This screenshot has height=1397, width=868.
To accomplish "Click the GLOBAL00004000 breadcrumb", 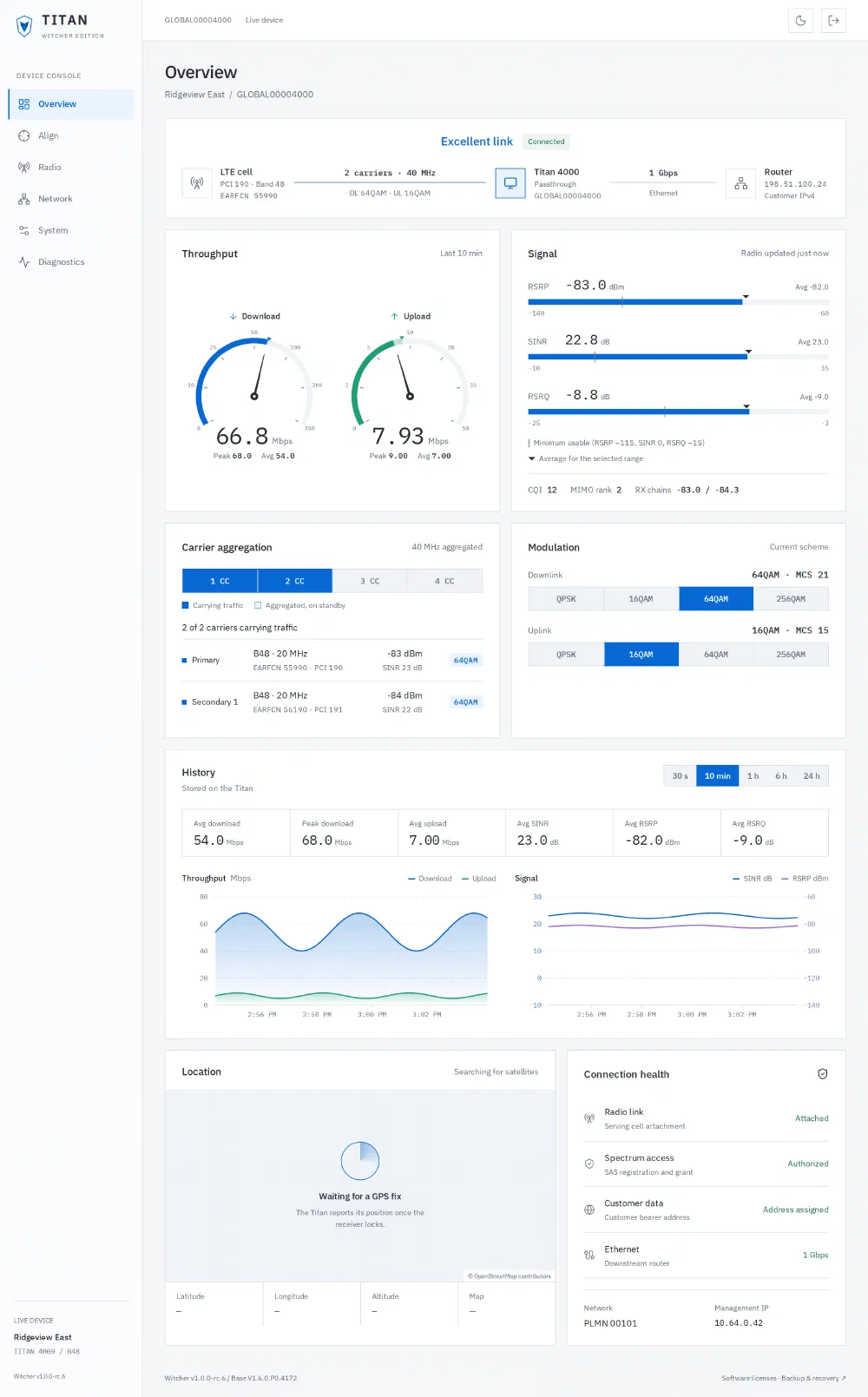I will click(275, 95).
